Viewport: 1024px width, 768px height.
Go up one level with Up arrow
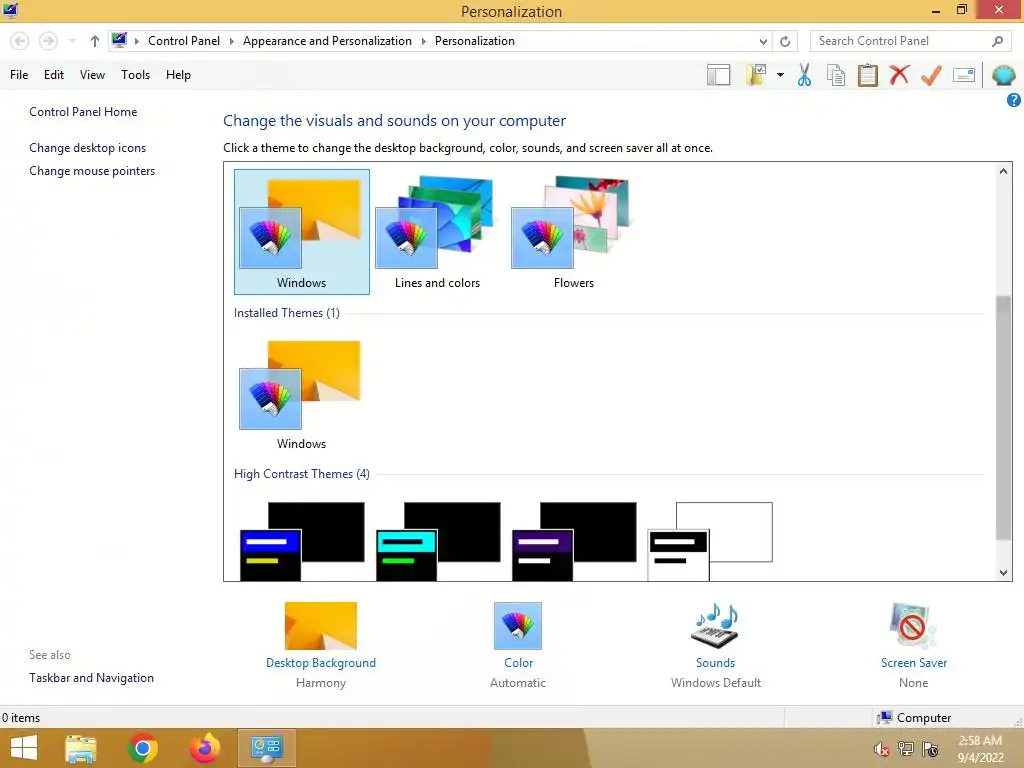coord(95,41)
